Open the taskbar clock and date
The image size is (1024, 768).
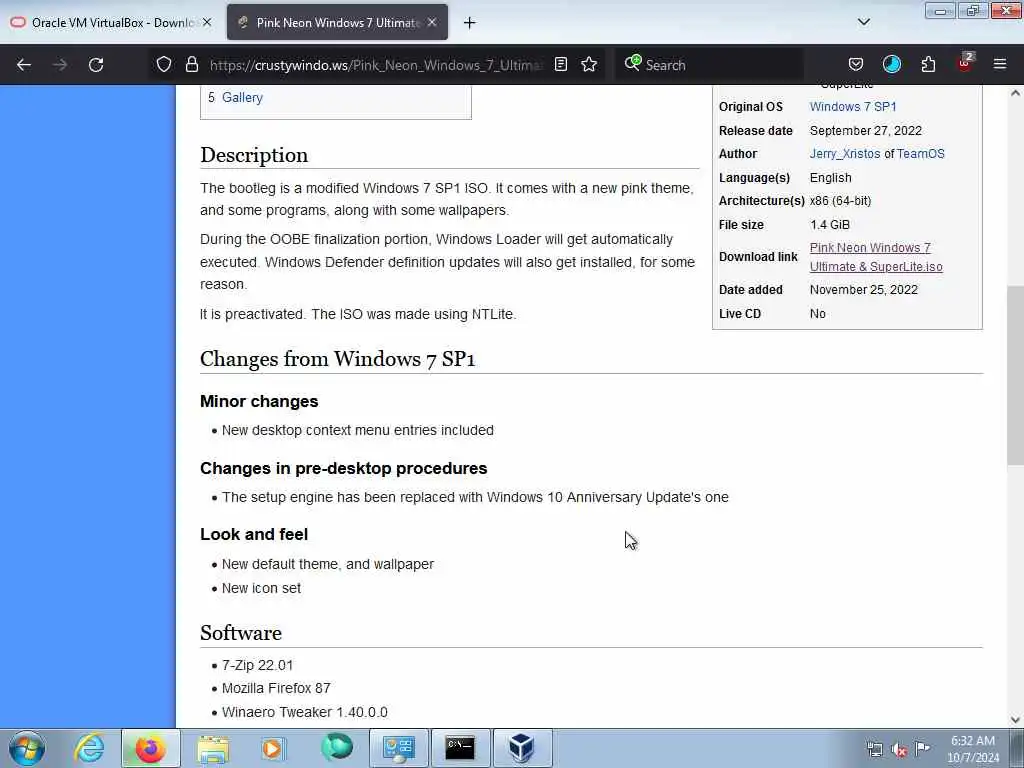[x=973, y=749]
